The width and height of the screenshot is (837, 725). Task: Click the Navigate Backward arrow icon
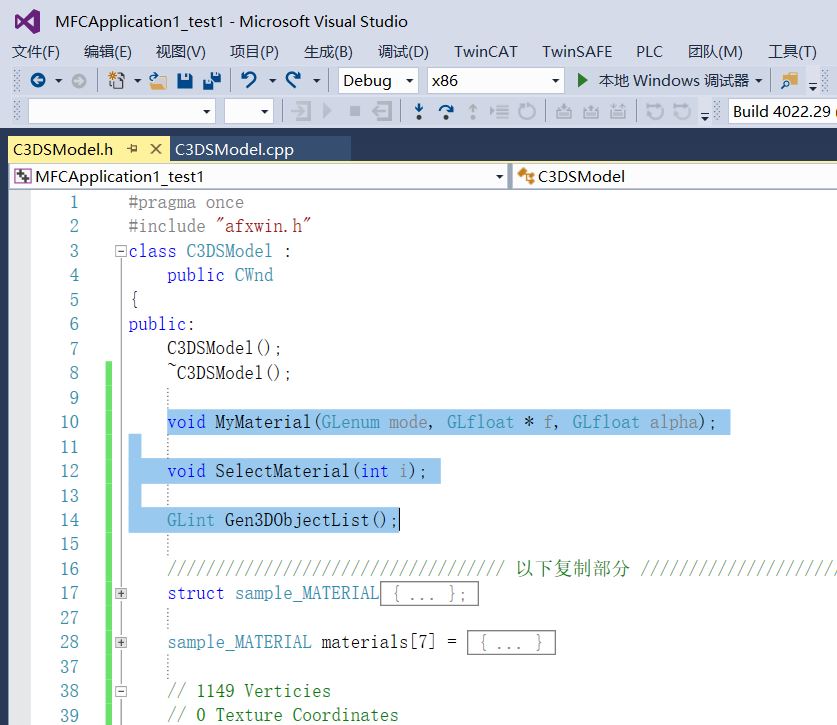pos(38,81)
